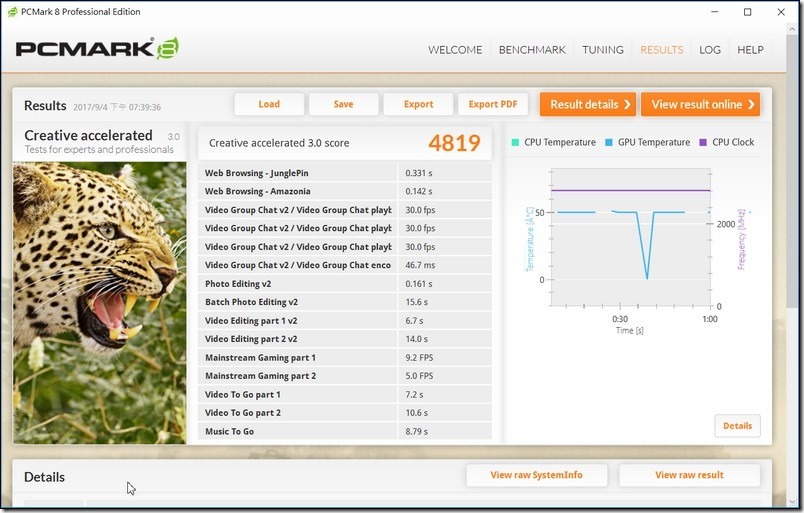Switch to the BENCHMARK tab
The image size is (804, 513).
point(532,50)
